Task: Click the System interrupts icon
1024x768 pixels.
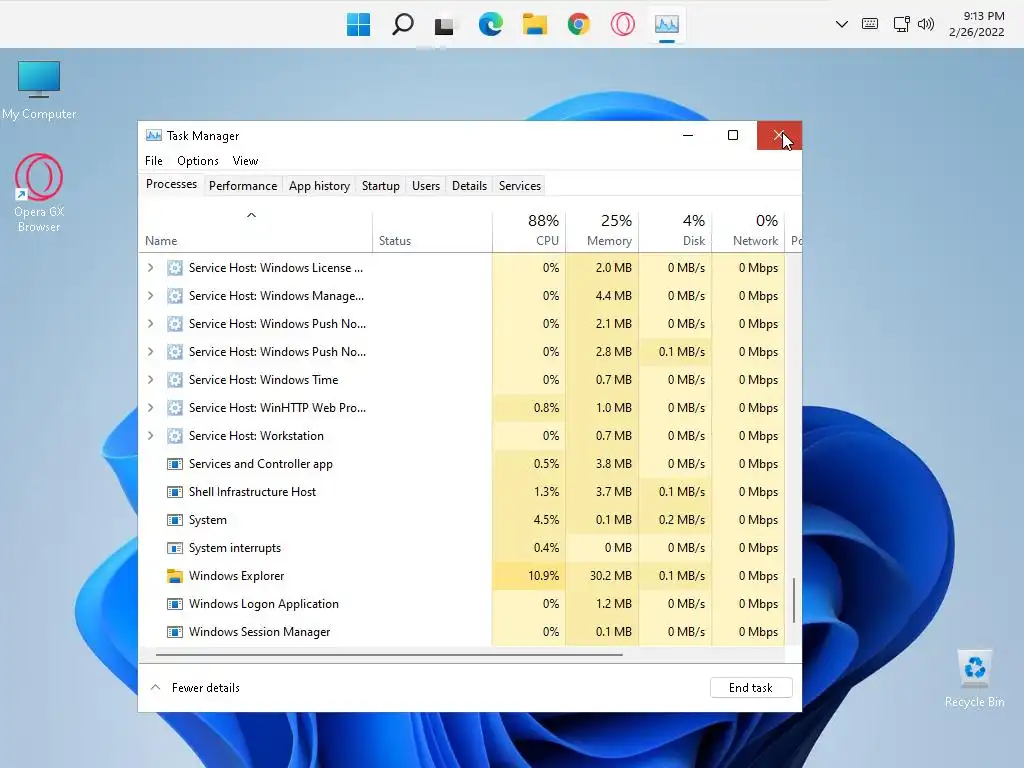Action: coord(174,549)
